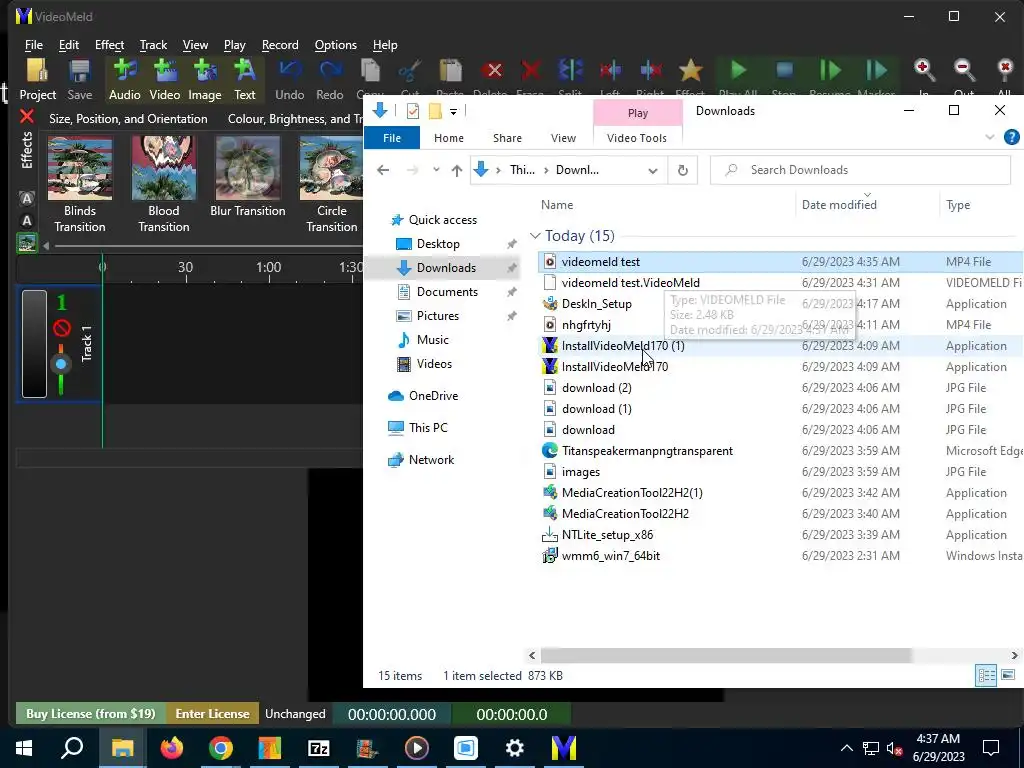Open the Quick Access Toolbar customize dropdown
1024x768 pixels.
tap(453, 112)
